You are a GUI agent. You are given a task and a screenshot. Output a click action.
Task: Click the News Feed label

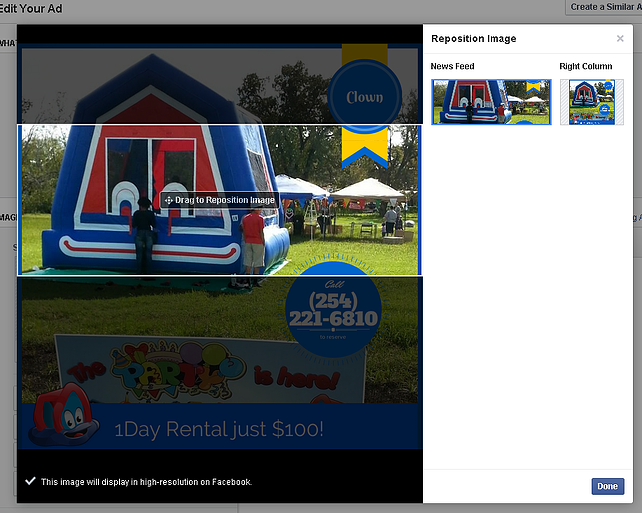pos(452,66)
